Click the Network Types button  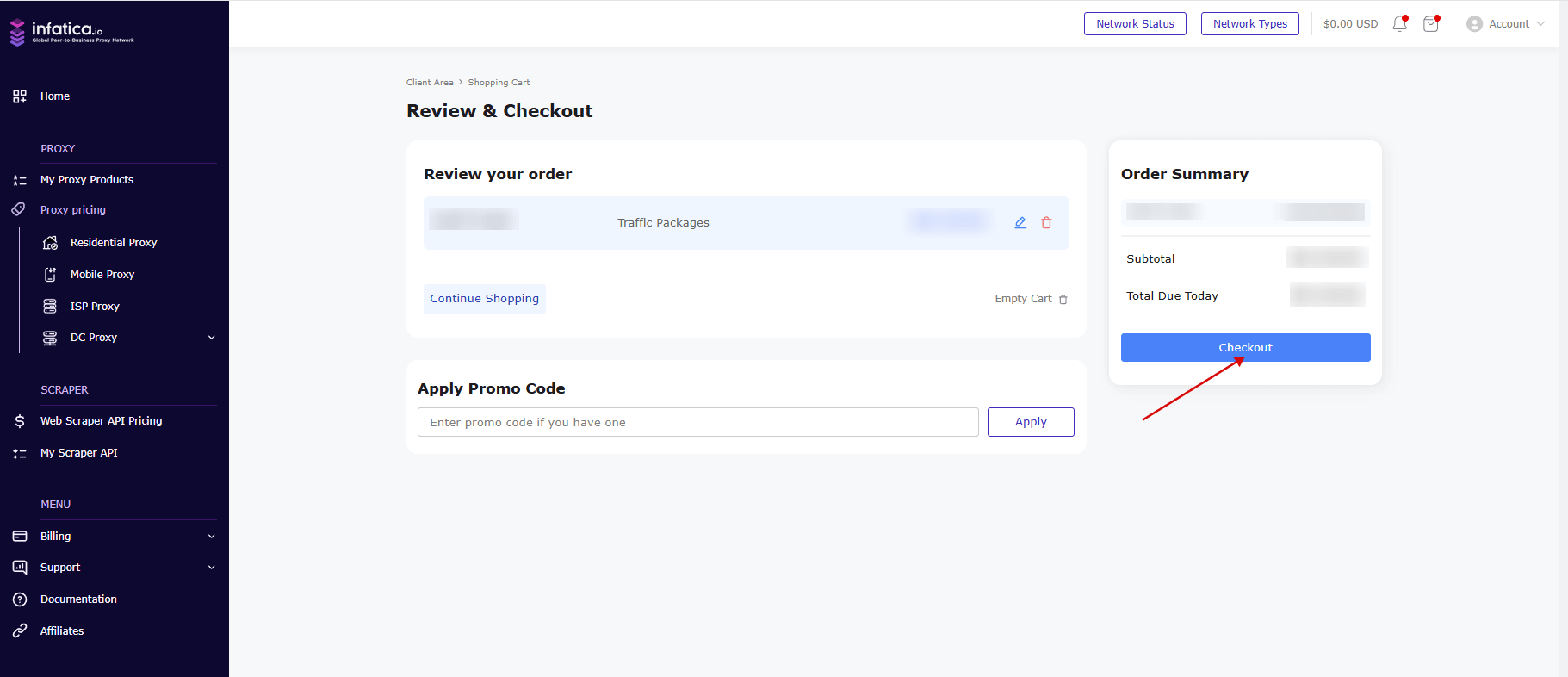pyautogui.click(x=1250, y=24)
